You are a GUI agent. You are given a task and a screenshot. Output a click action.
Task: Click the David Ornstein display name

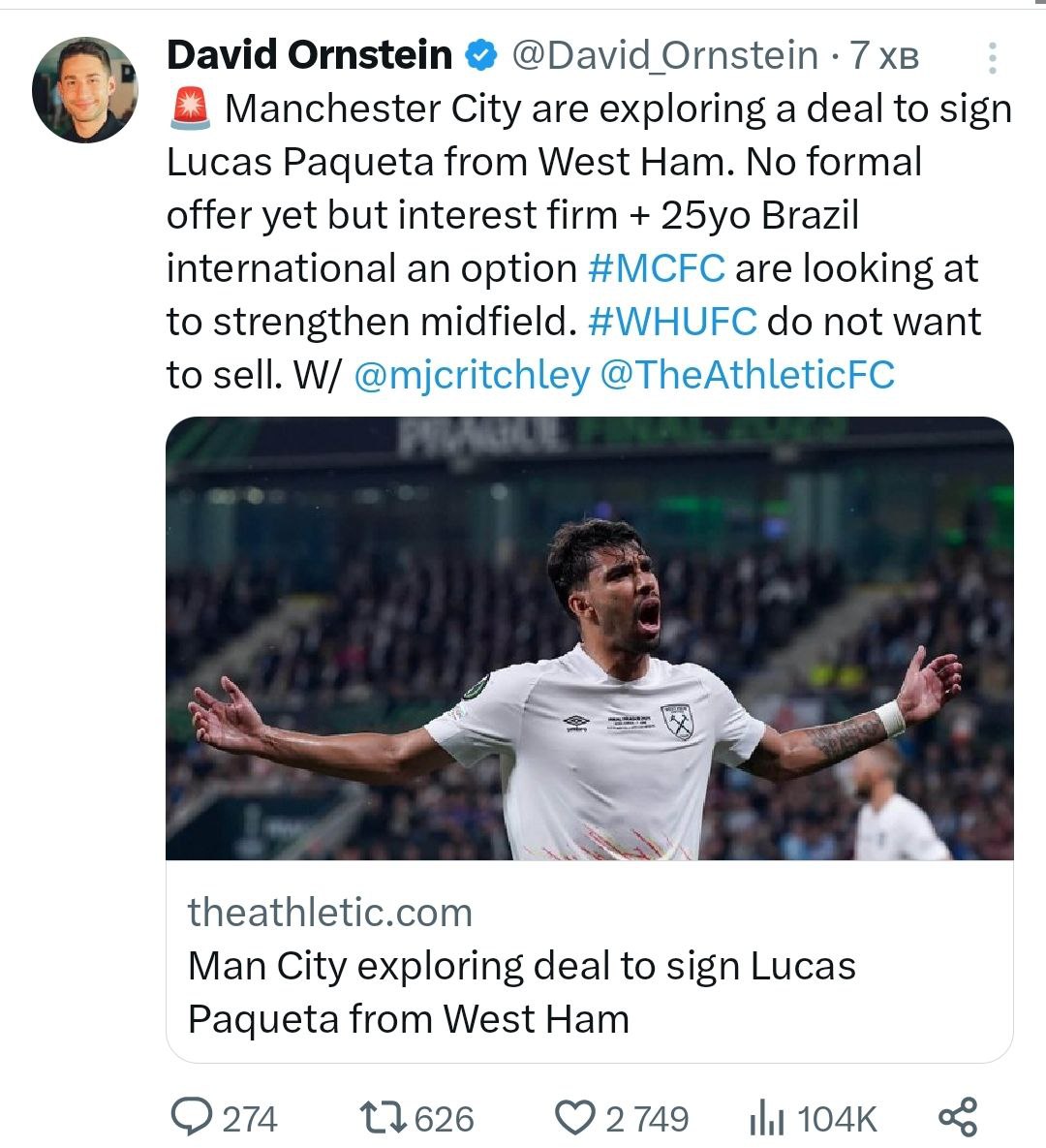309,55
